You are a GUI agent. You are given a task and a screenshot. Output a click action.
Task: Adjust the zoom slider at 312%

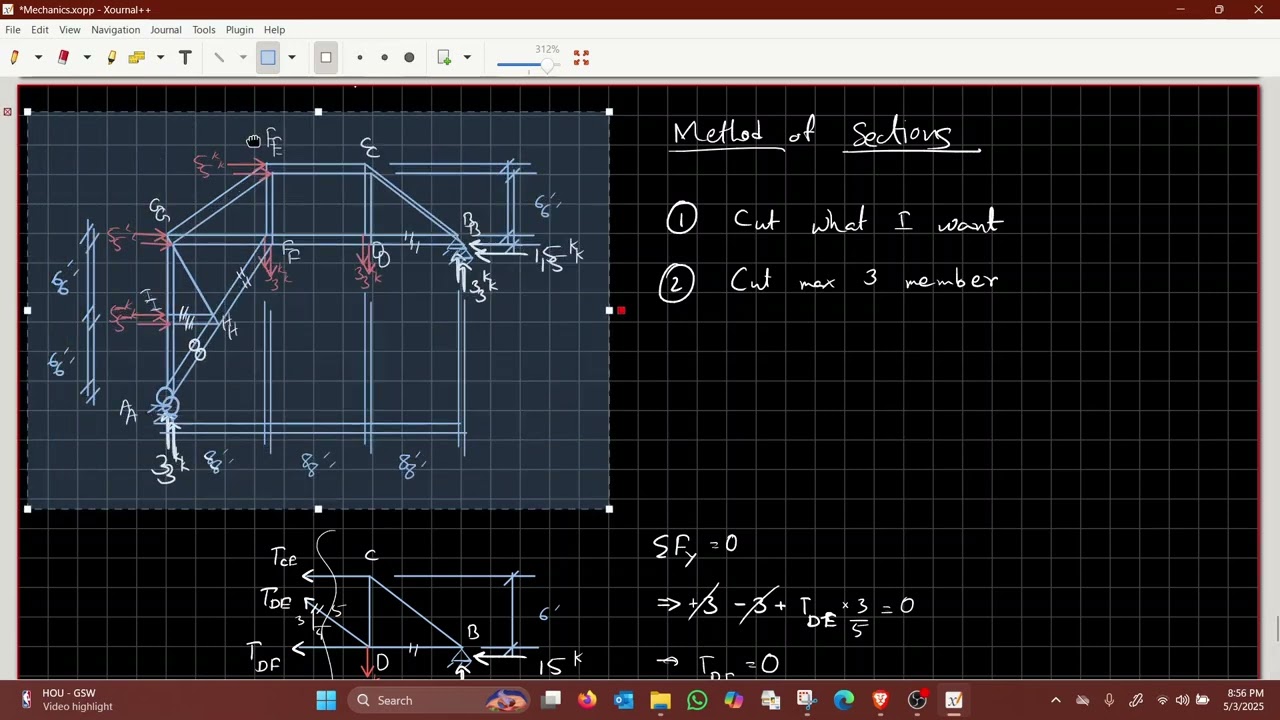[x=547, y=65]
